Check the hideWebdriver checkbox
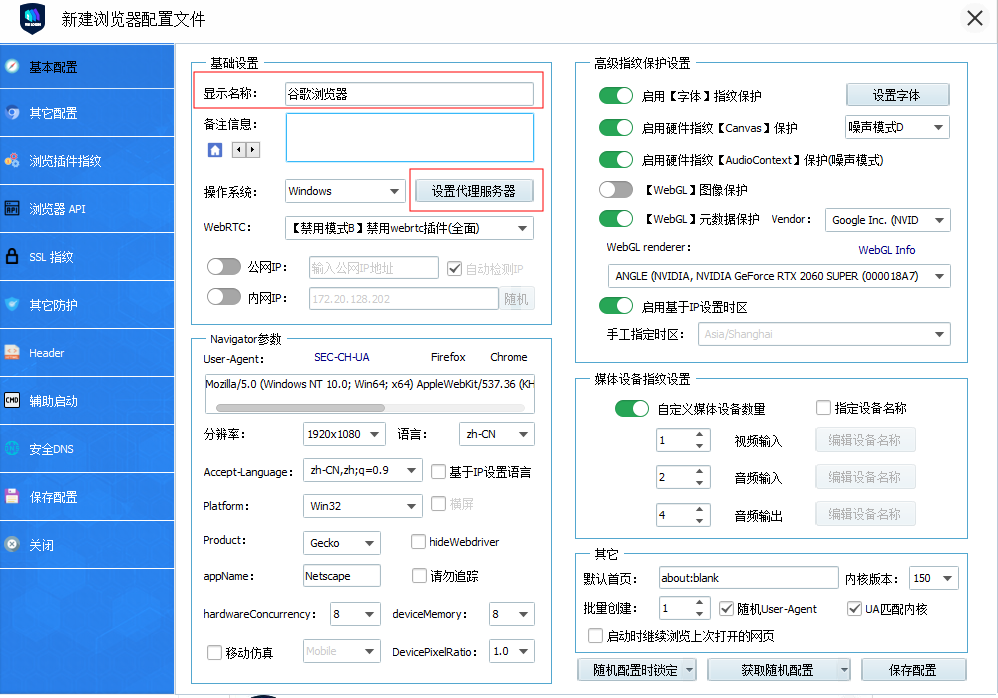This screenshot has height=698, width=998. 418,541
